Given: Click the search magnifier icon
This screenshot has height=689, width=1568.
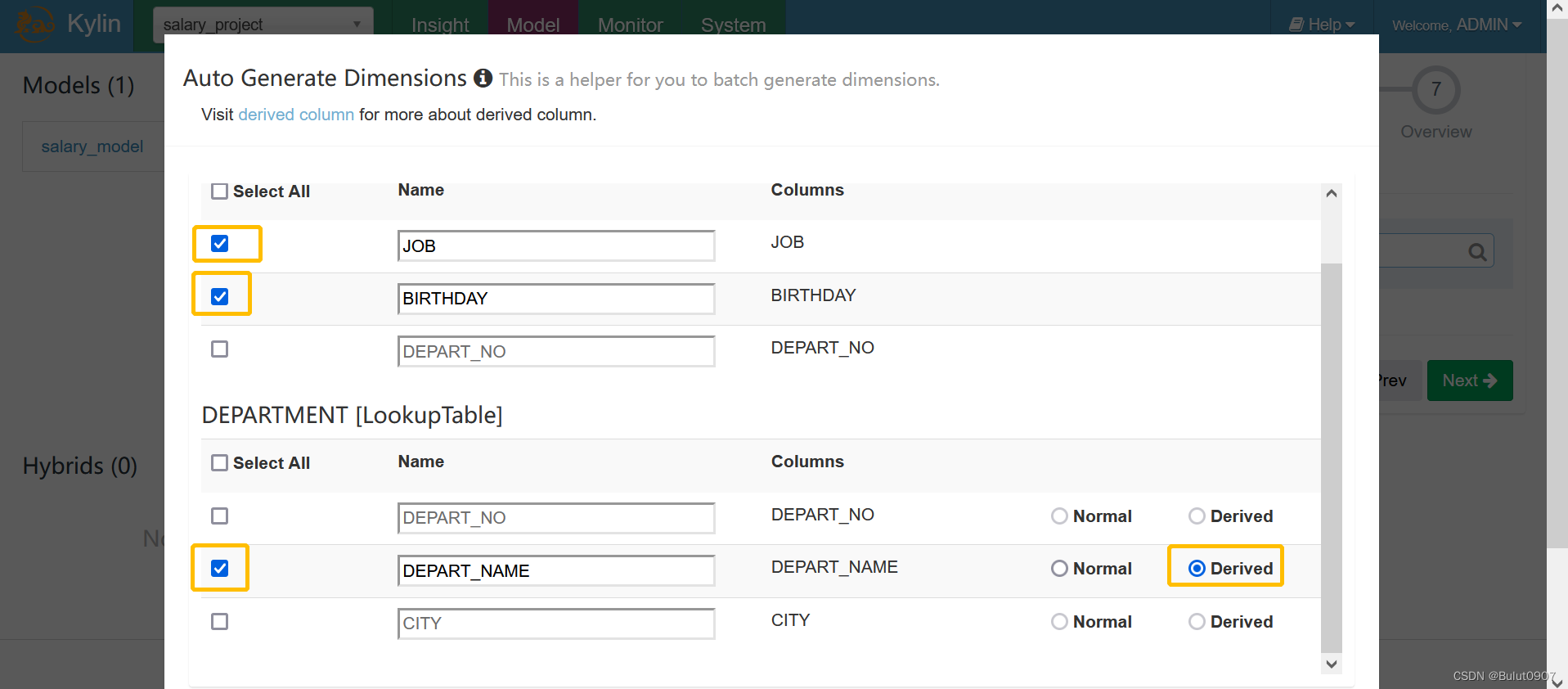Looking at the screenshot, I should (1476, 252).
